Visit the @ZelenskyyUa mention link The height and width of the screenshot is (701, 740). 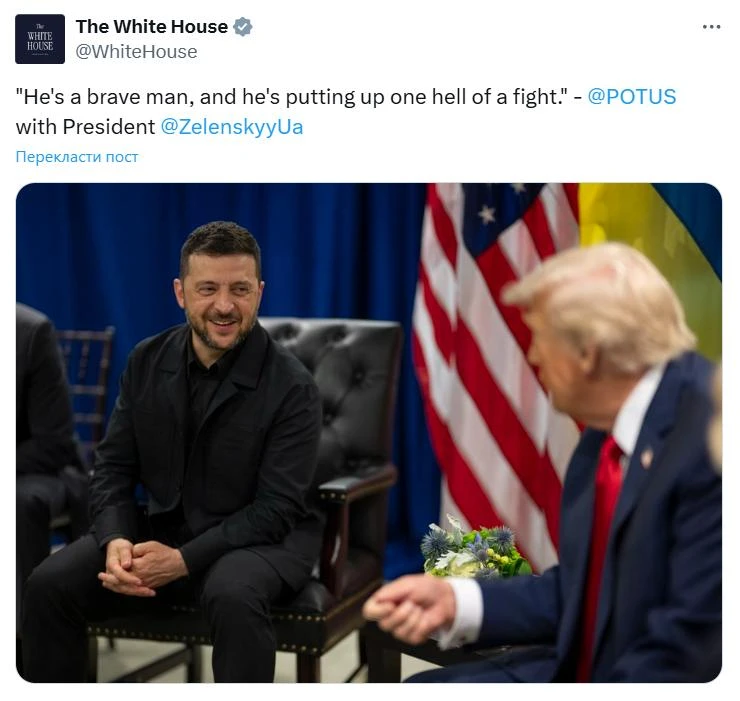click(x=232, y=127)
